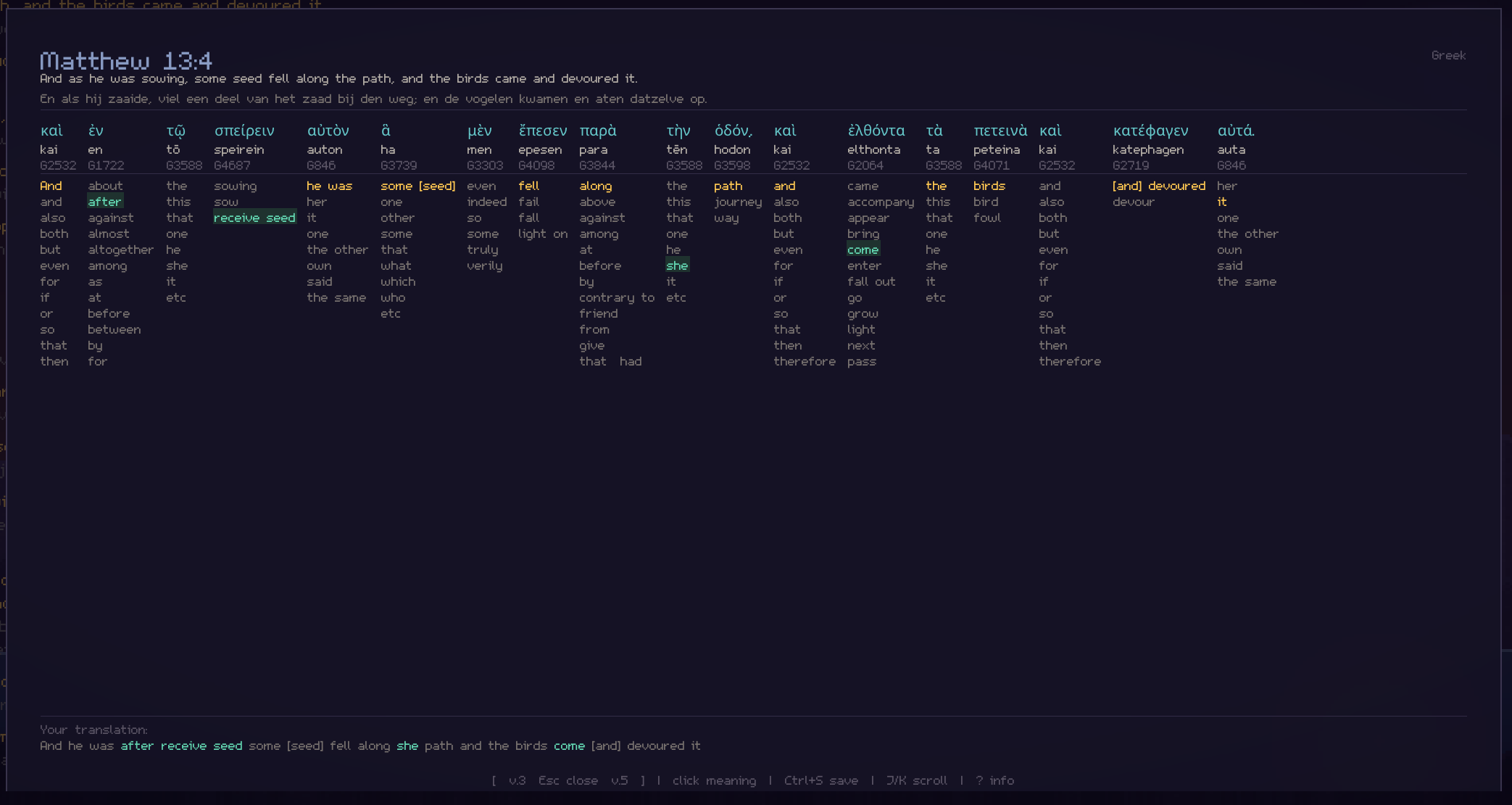The image size is (1512, 805).
Task: Select "the other" meaning under auton
Action: 336,249
